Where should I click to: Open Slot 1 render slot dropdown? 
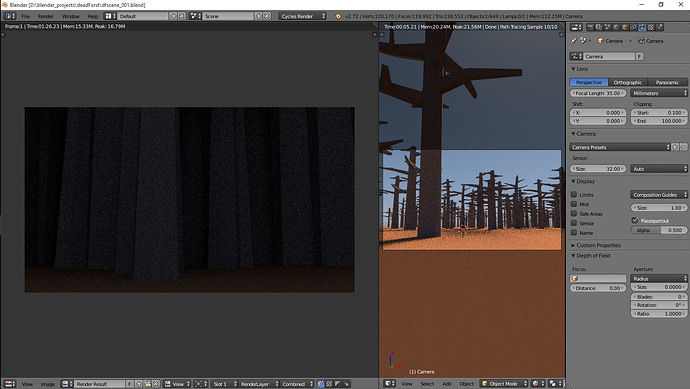pos(224,384)
